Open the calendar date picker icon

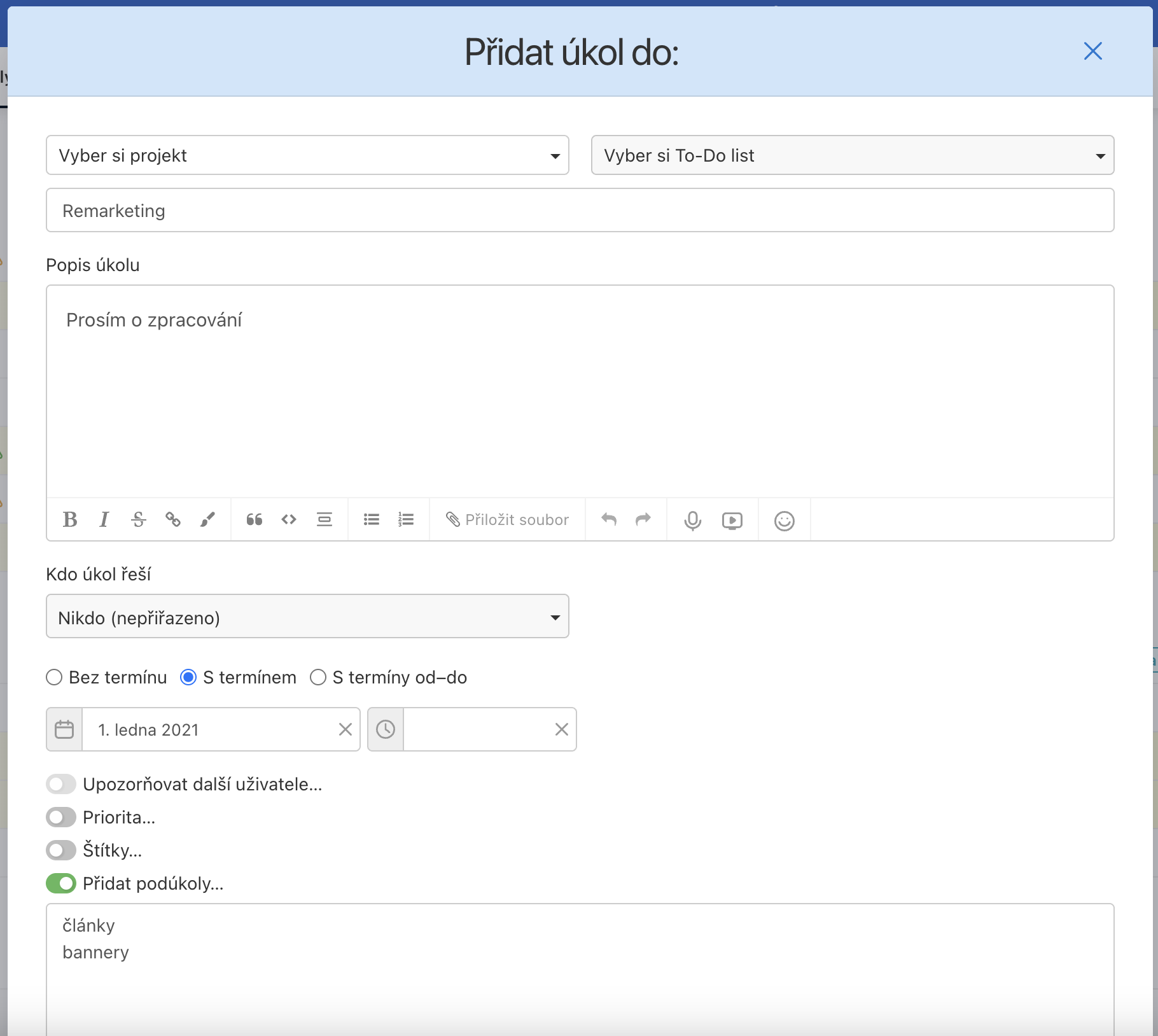[64, 729]
